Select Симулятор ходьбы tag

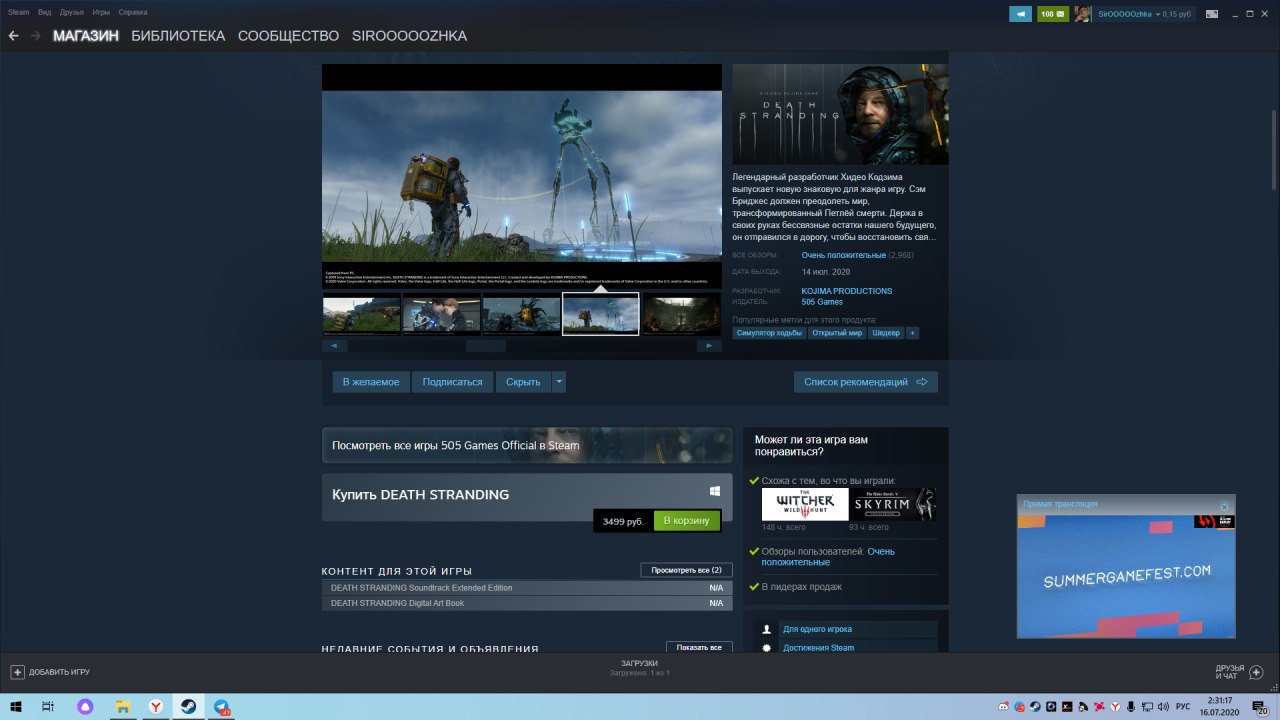(x=769, y=333)
